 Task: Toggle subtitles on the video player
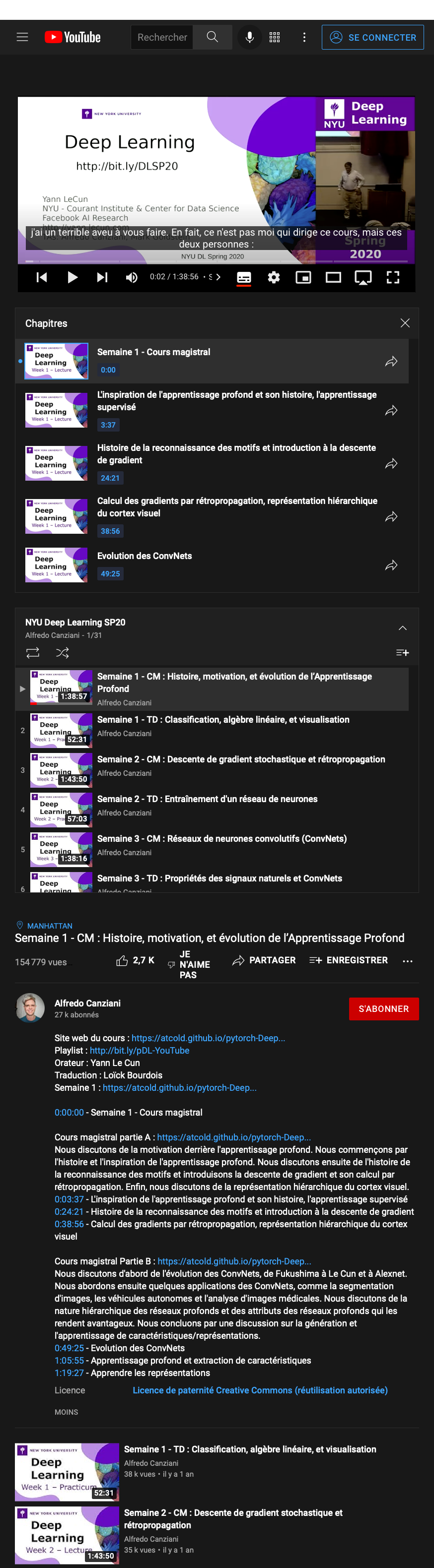tap(244, 278)
